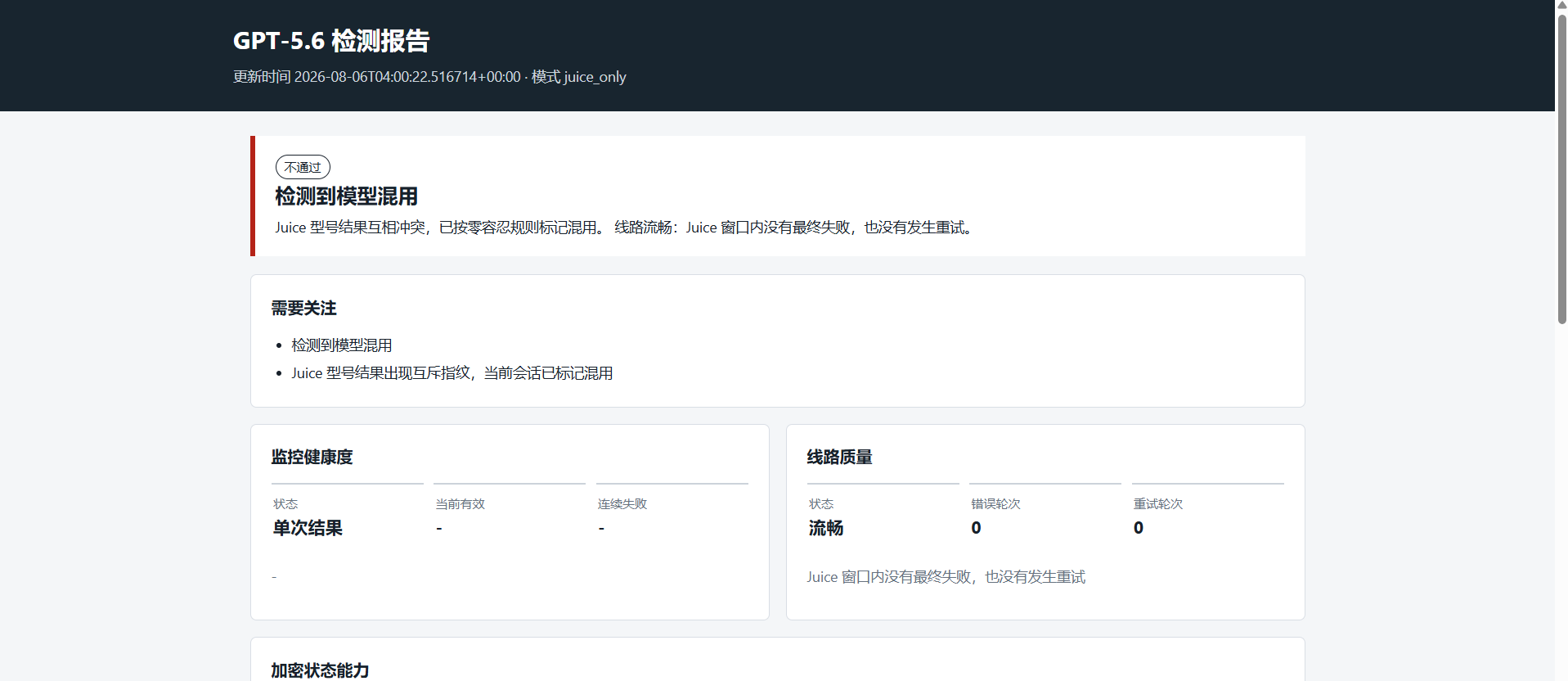The height and width of the screenshot is (681, 1568).
Task: Click the vertical scrollbar thumb
Action: (1561, 169)
